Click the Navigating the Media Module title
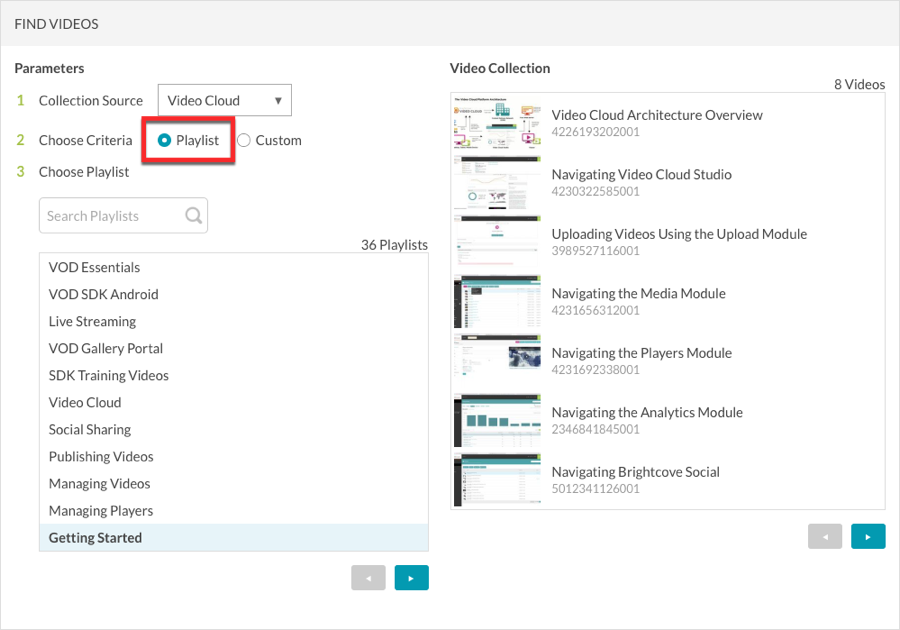Screen dimensions: 900x630 pyautogui.click(x=638, y=293)
